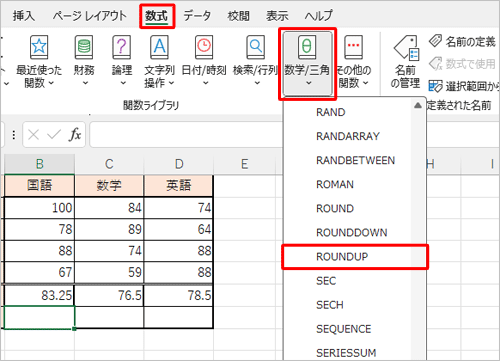Open the 論理 functions library
This screenshot has width=500, height=361.
coord(122,60)
